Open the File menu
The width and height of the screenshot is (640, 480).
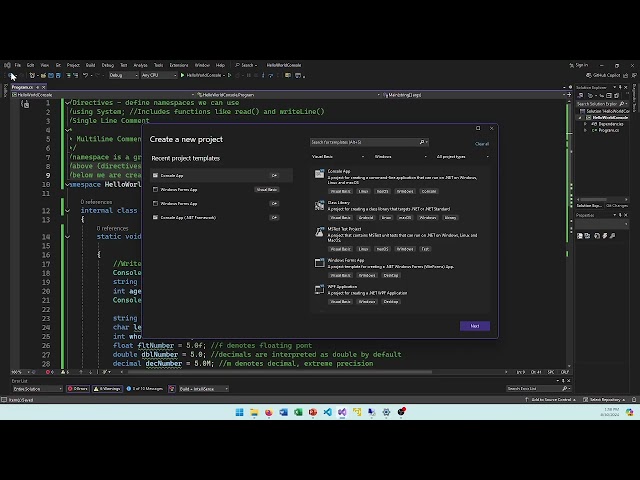[x=18, y=65]
